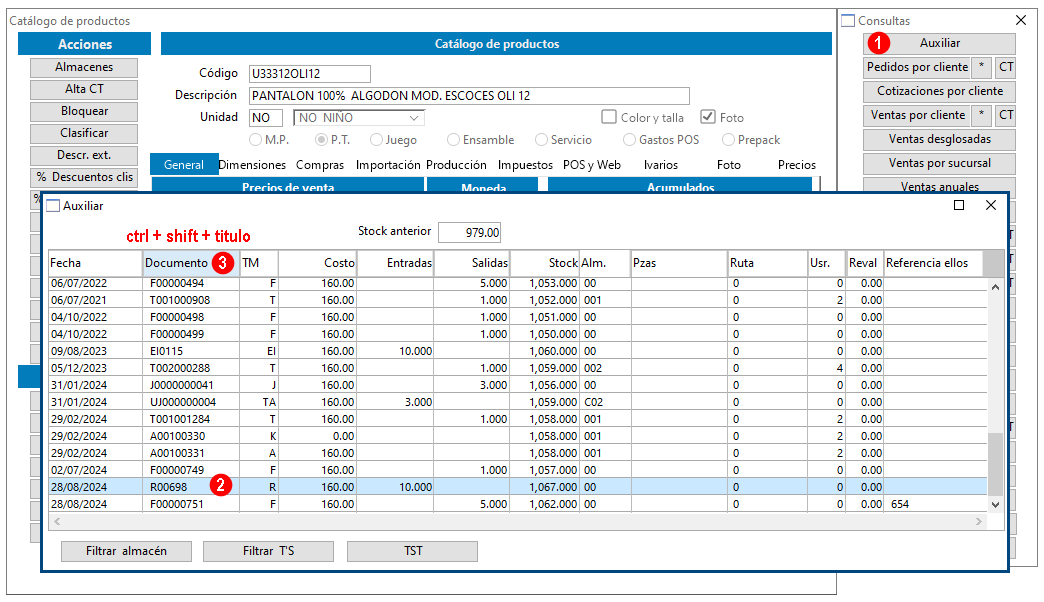Screen dimensions: 1044x602
Task: Click document UJ000000004 in the list
Action: 183,402
